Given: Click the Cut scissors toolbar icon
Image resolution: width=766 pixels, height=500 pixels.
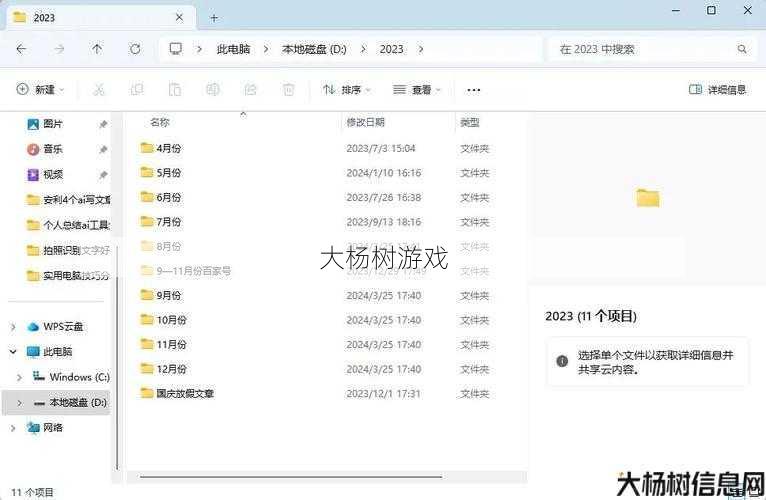Looking at the screenshot, I should point(99,89).
